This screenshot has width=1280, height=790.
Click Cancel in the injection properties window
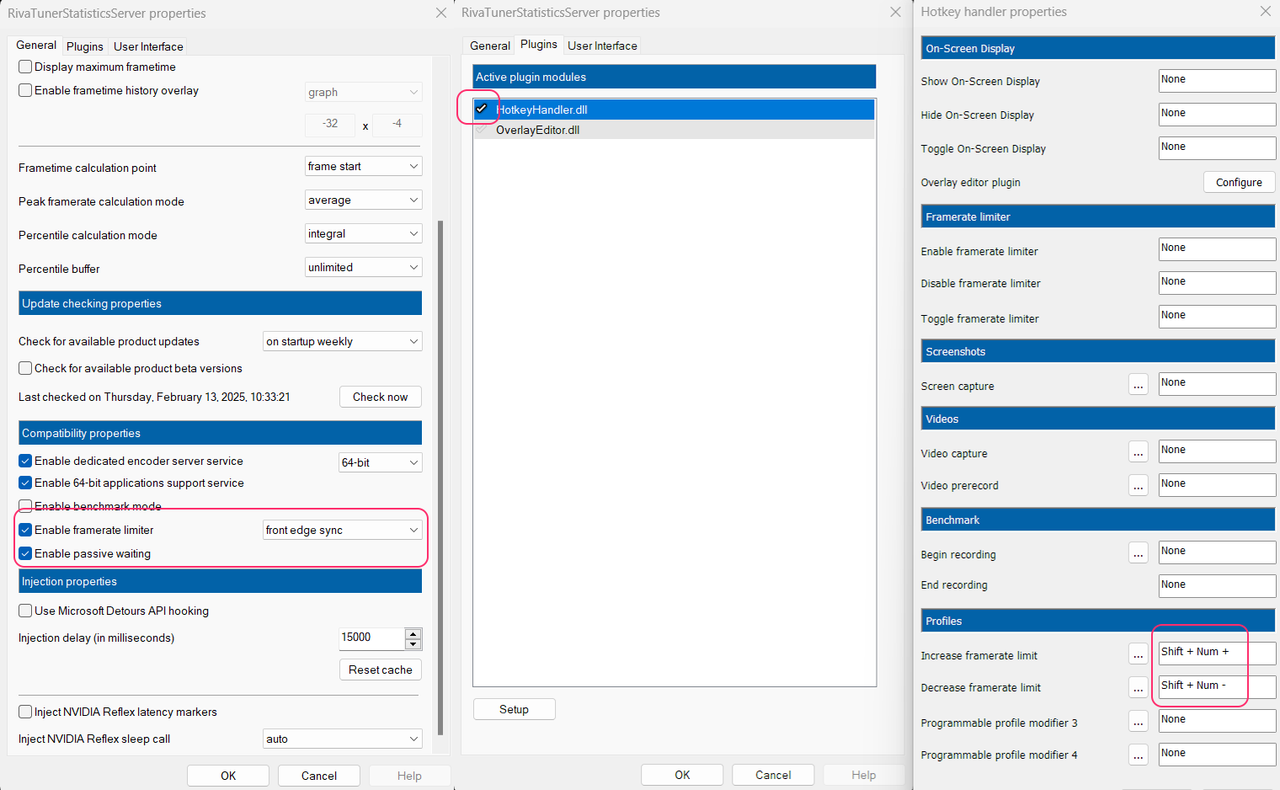tap(319, 776)
